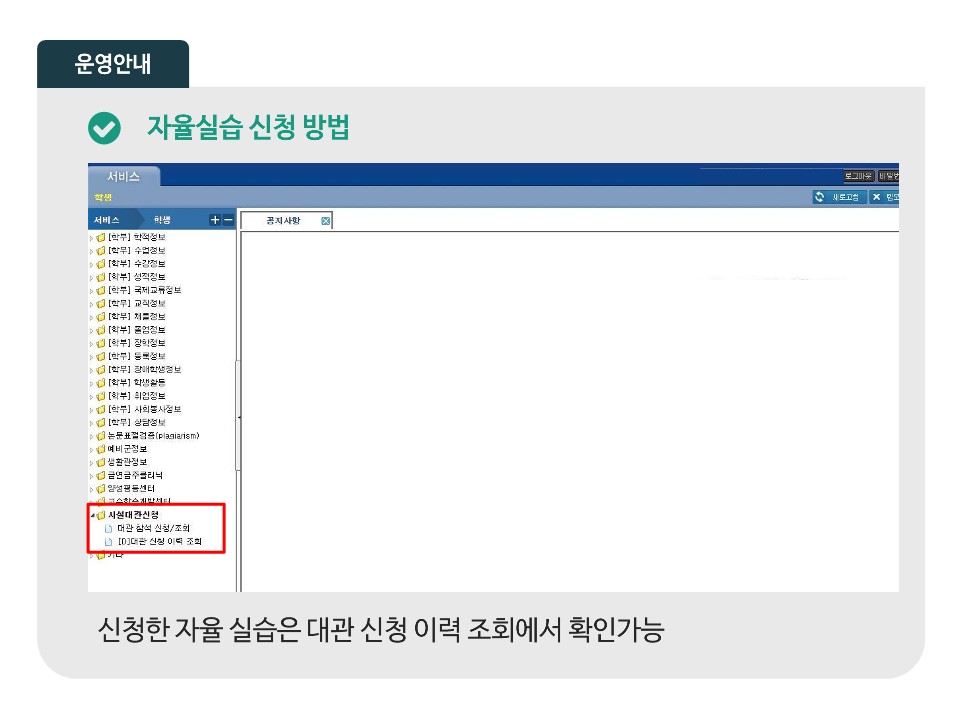Expand the [학부] 학적정보 folder arrow

coord(92,237)
